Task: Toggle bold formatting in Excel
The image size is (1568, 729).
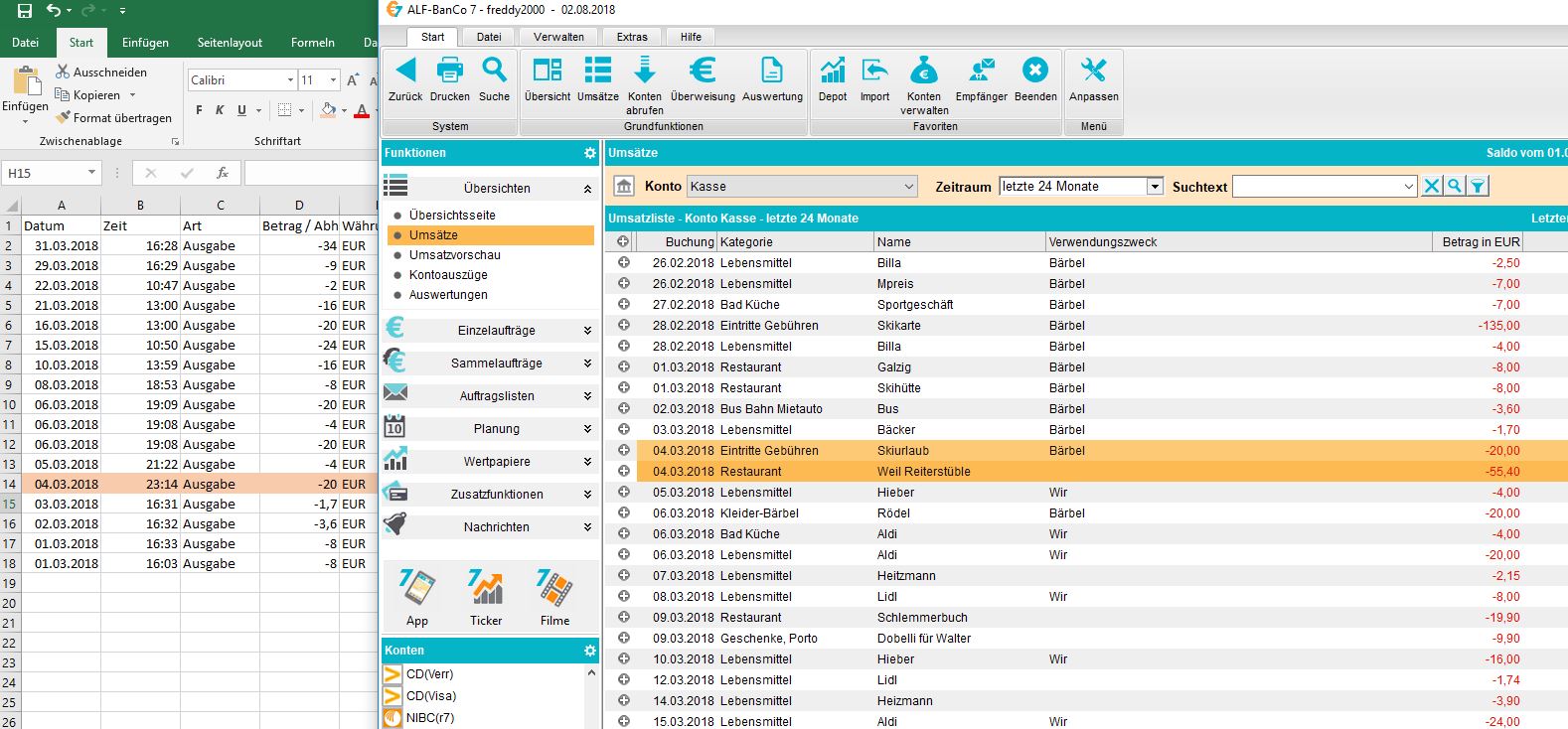Action: tap(199, 110)
